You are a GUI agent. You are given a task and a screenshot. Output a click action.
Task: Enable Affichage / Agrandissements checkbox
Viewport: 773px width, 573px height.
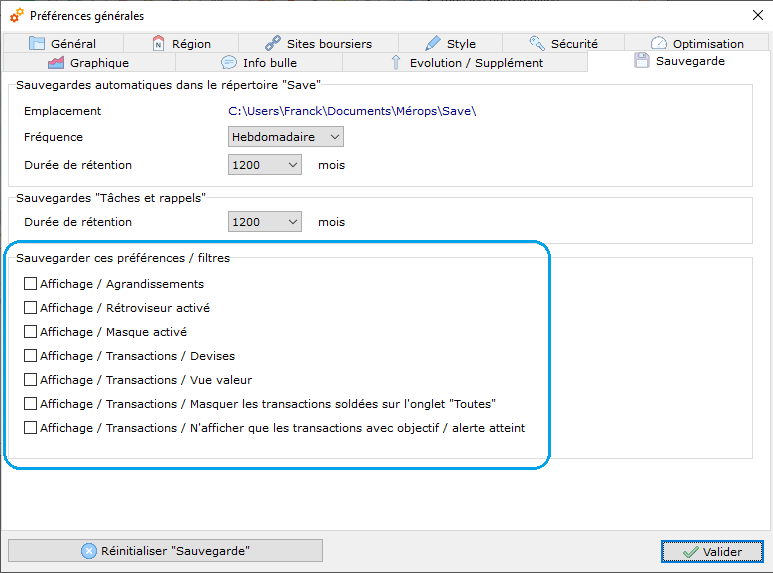[x=31, y=284]
